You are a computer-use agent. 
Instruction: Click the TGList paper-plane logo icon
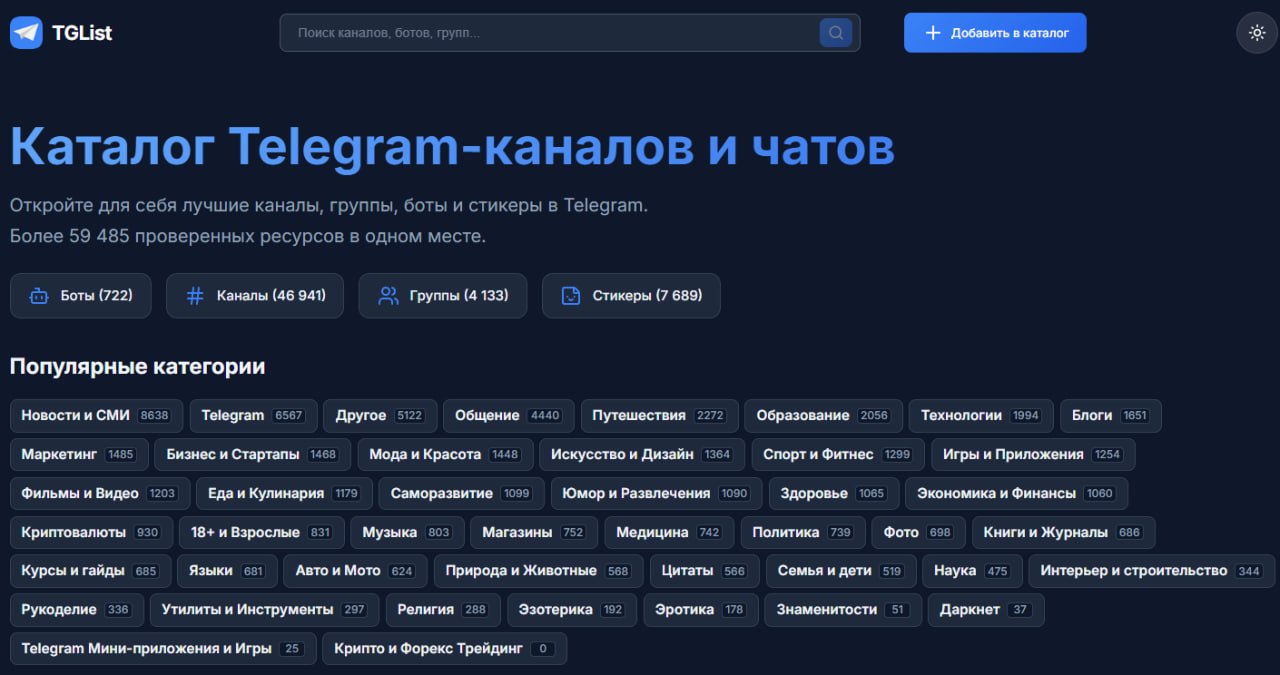click(x=26, y=33)
